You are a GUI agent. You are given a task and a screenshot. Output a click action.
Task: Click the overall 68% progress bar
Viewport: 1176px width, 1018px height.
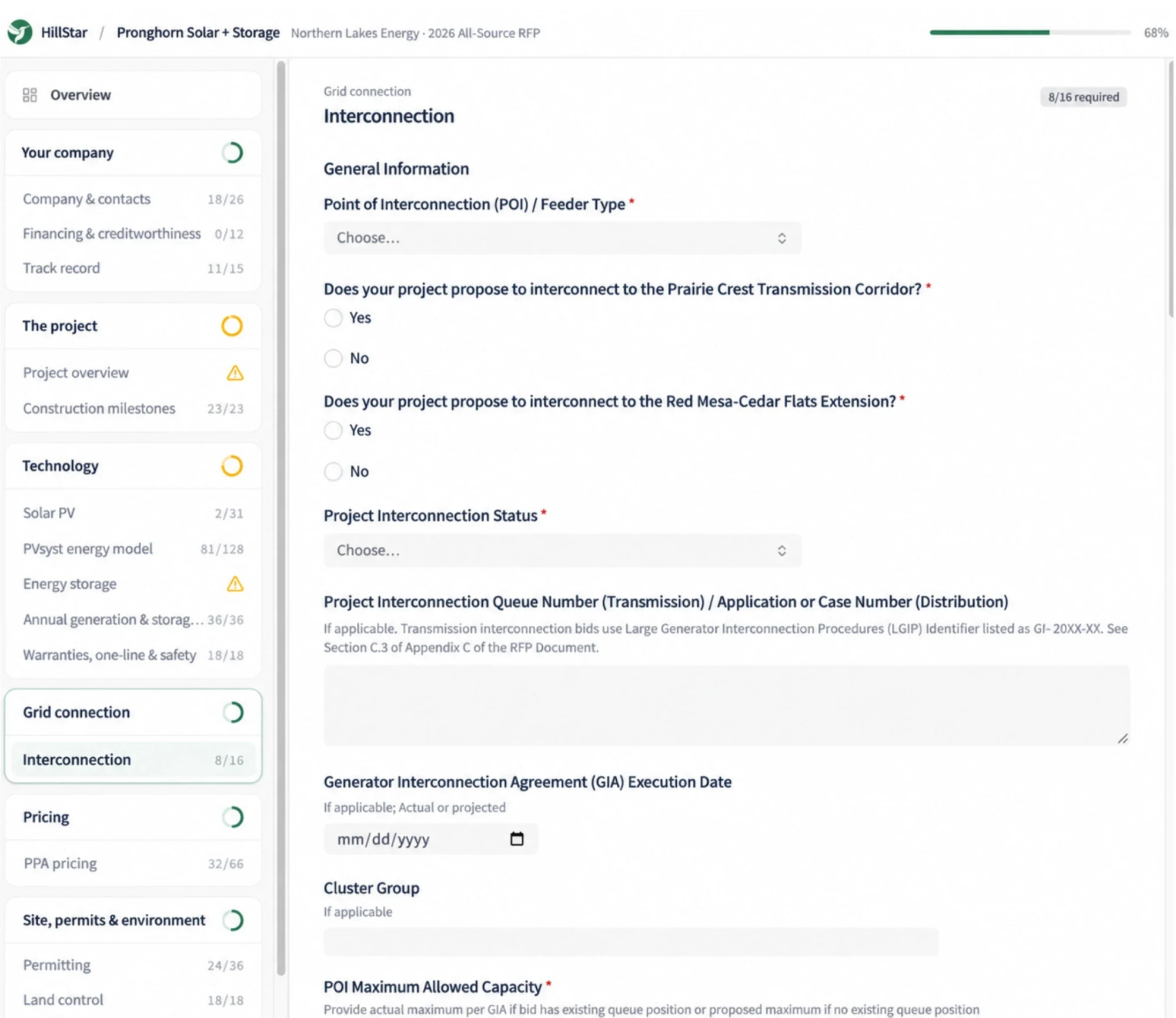click(1030, 32)
